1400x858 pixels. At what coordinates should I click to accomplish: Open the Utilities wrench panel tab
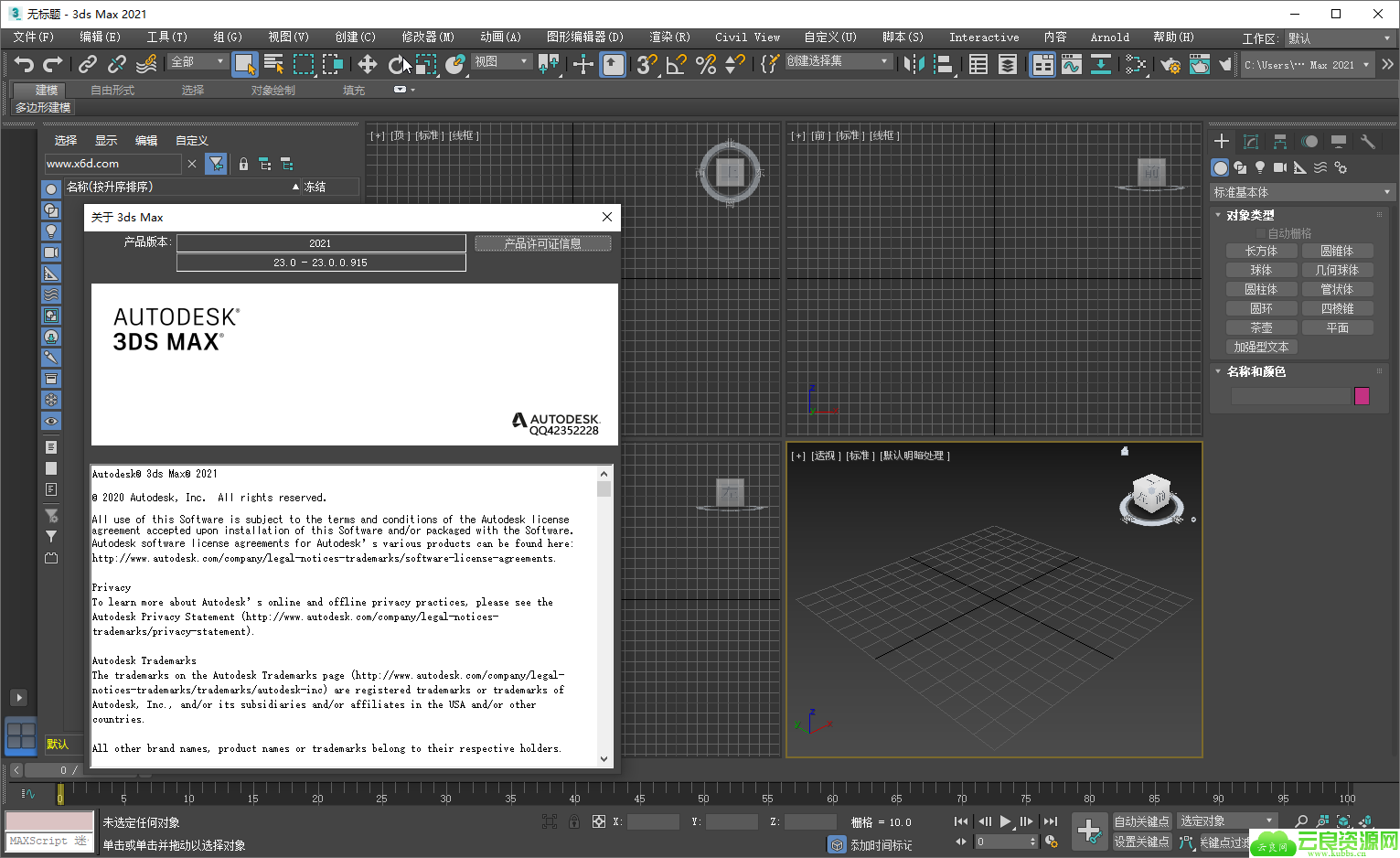[1368, 142]
